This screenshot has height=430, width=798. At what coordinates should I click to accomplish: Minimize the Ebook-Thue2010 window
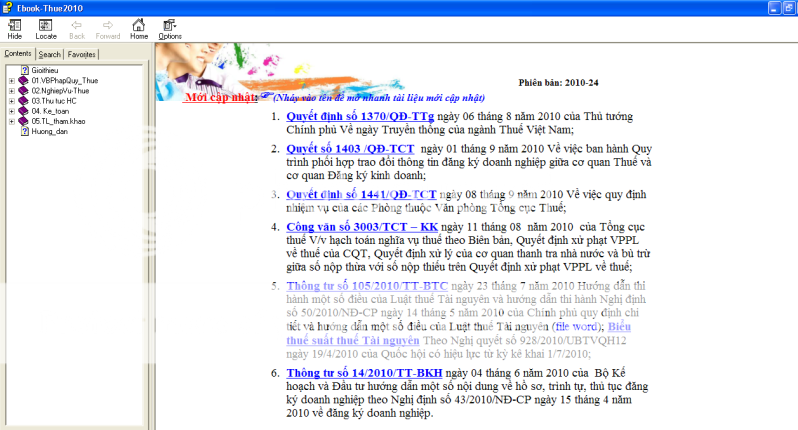point(775,8)
